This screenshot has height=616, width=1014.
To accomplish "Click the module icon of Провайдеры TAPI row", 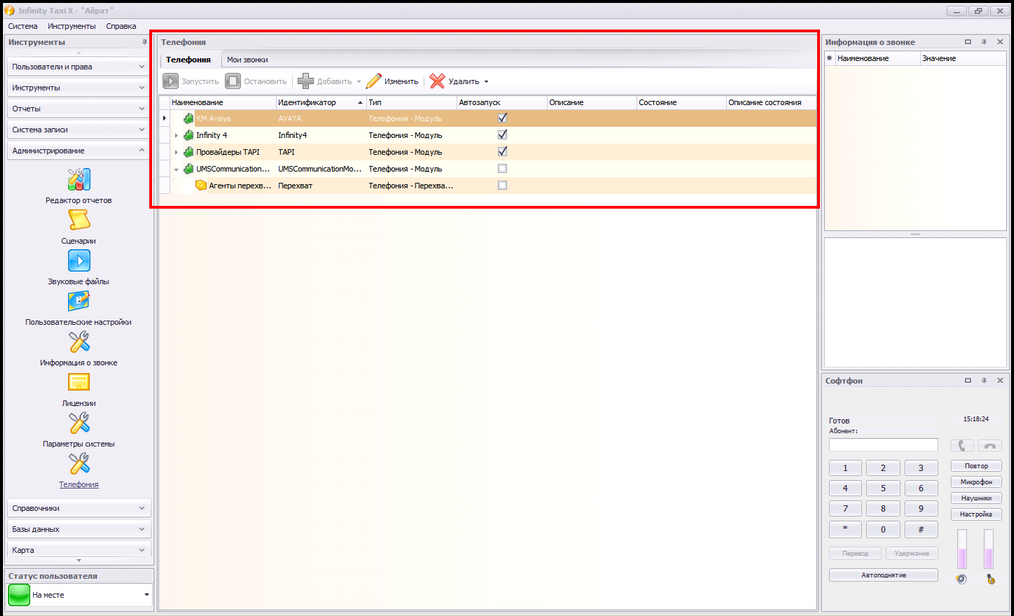I will (188, 152).
